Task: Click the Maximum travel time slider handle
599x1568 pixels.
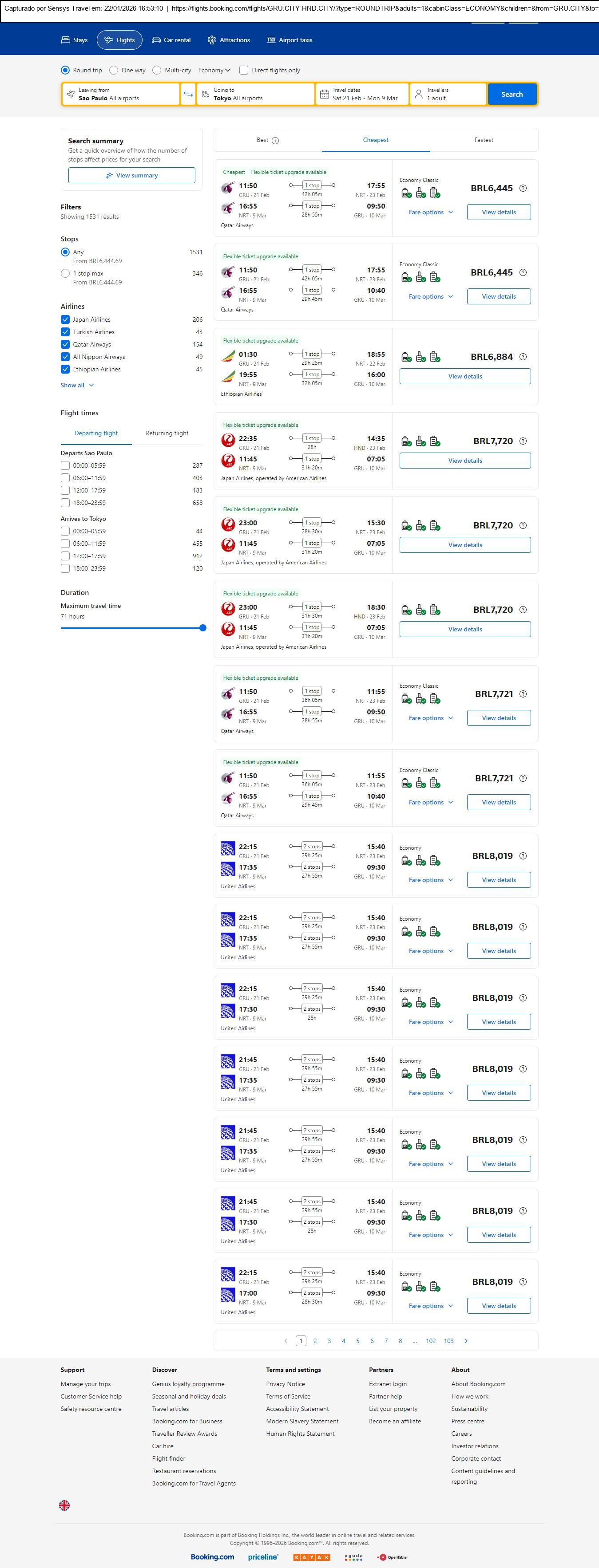Action: tap(203, 628)
